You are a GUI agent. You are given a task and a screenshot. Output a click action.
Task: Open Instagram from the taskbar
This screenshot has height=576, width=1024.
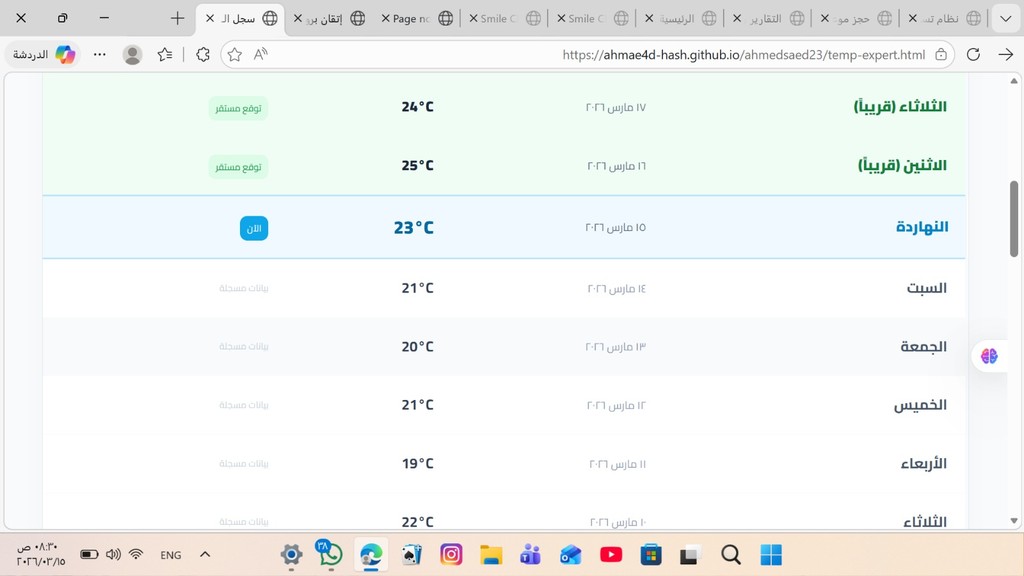click(x=451, y=554)
